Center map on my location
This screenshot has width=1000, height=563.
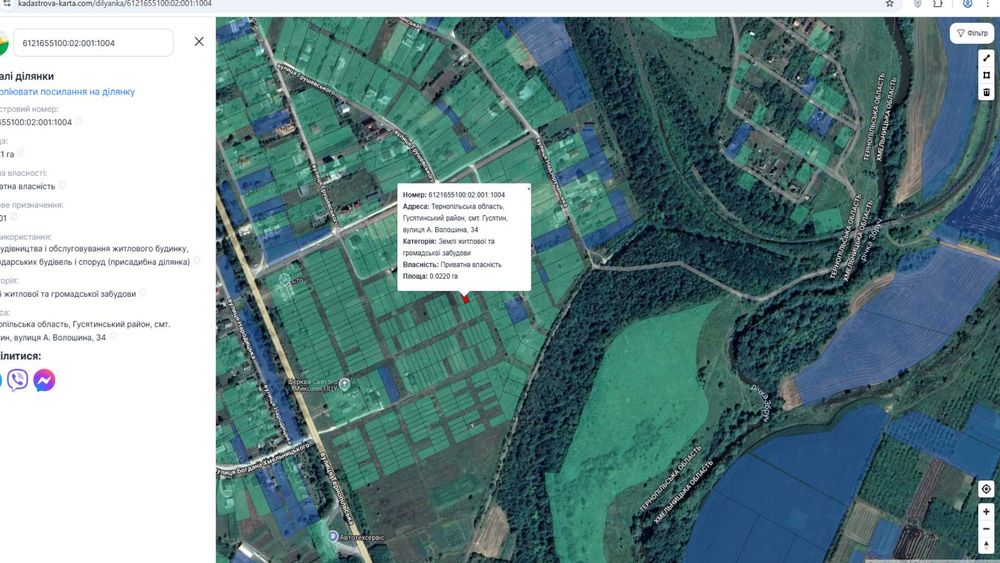pos(986,489)
